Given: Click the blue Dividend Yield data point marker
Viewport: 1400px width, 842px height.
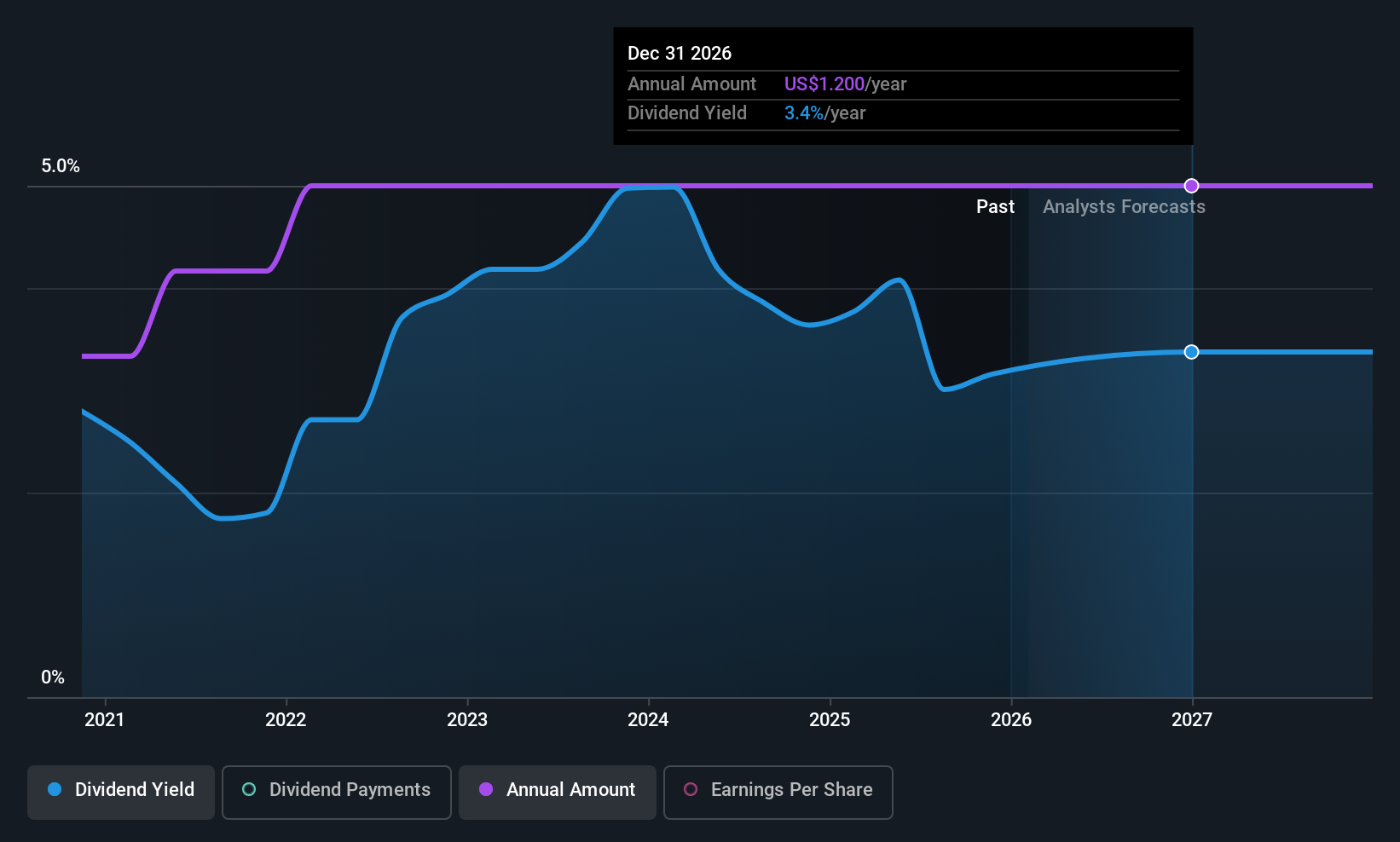Looking at the screenshot, I should [x=1192, y=352].
